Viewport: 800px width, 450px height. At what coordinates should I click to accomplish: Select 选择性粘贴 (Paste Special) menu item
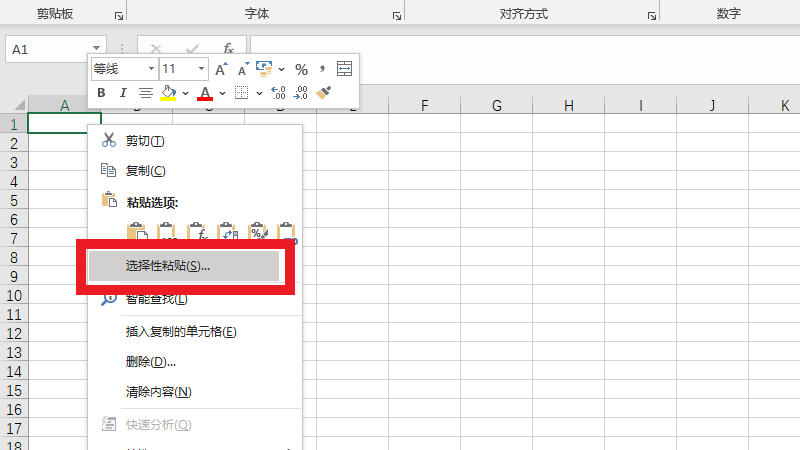tap(182, 266)
